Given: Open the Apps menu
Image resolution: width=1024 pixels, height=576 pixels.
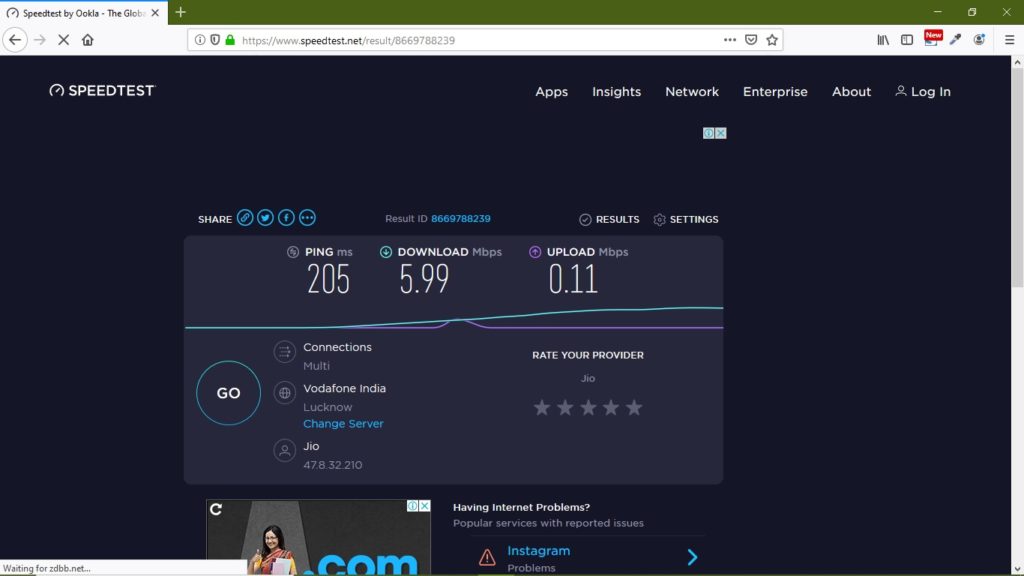Looking at the screenshot, I should 551,92.
